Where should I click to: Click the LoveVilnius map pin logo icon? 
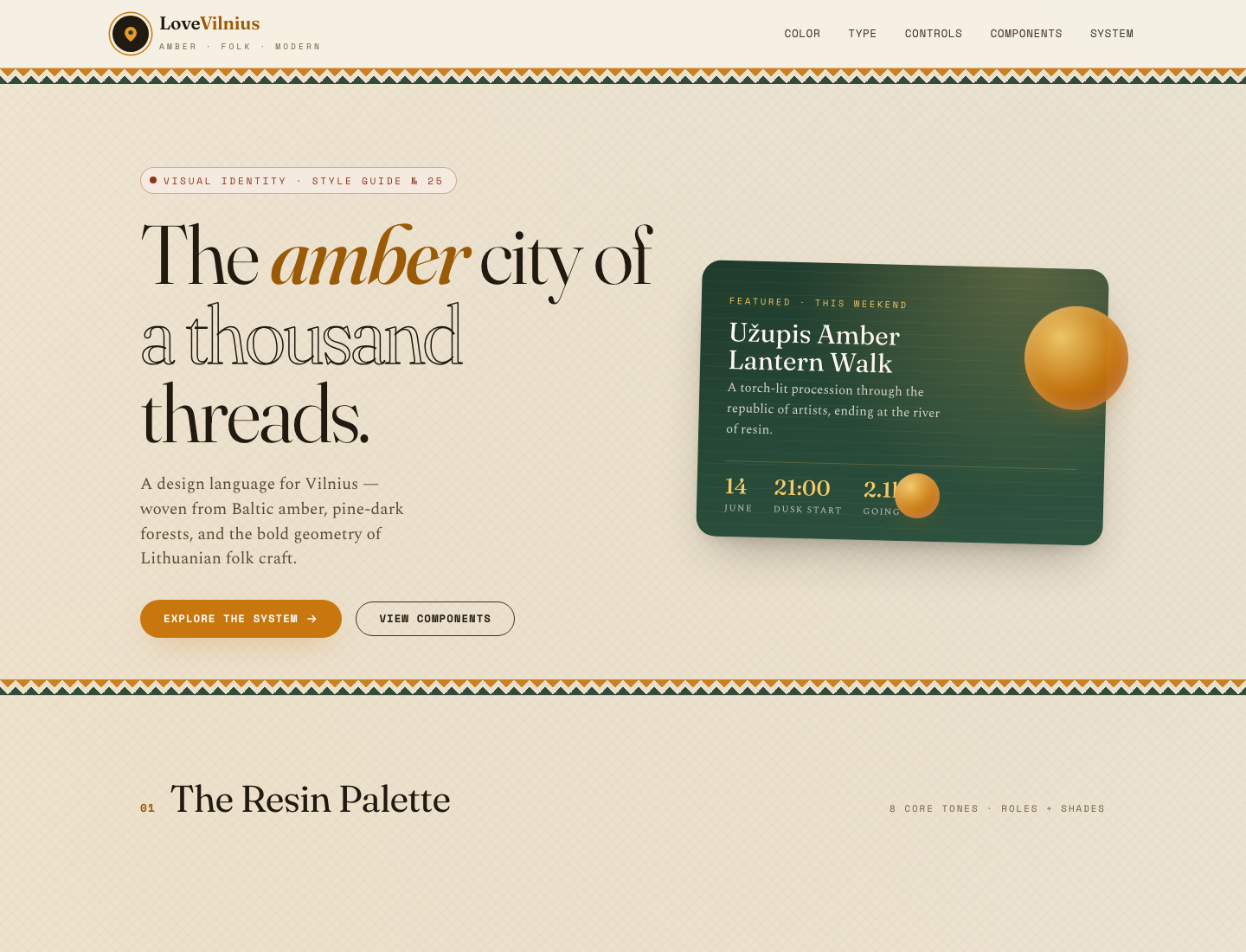[131, 34]
